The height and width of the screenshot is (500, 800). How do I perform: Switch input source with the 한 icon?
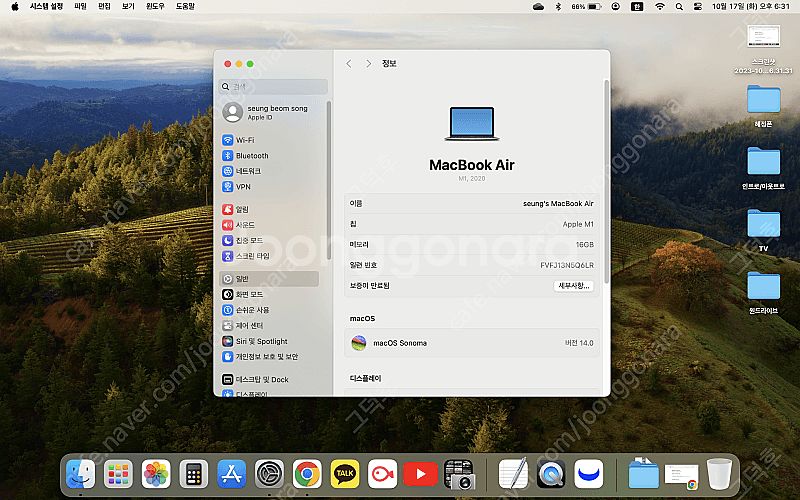(x=637, y=7)
